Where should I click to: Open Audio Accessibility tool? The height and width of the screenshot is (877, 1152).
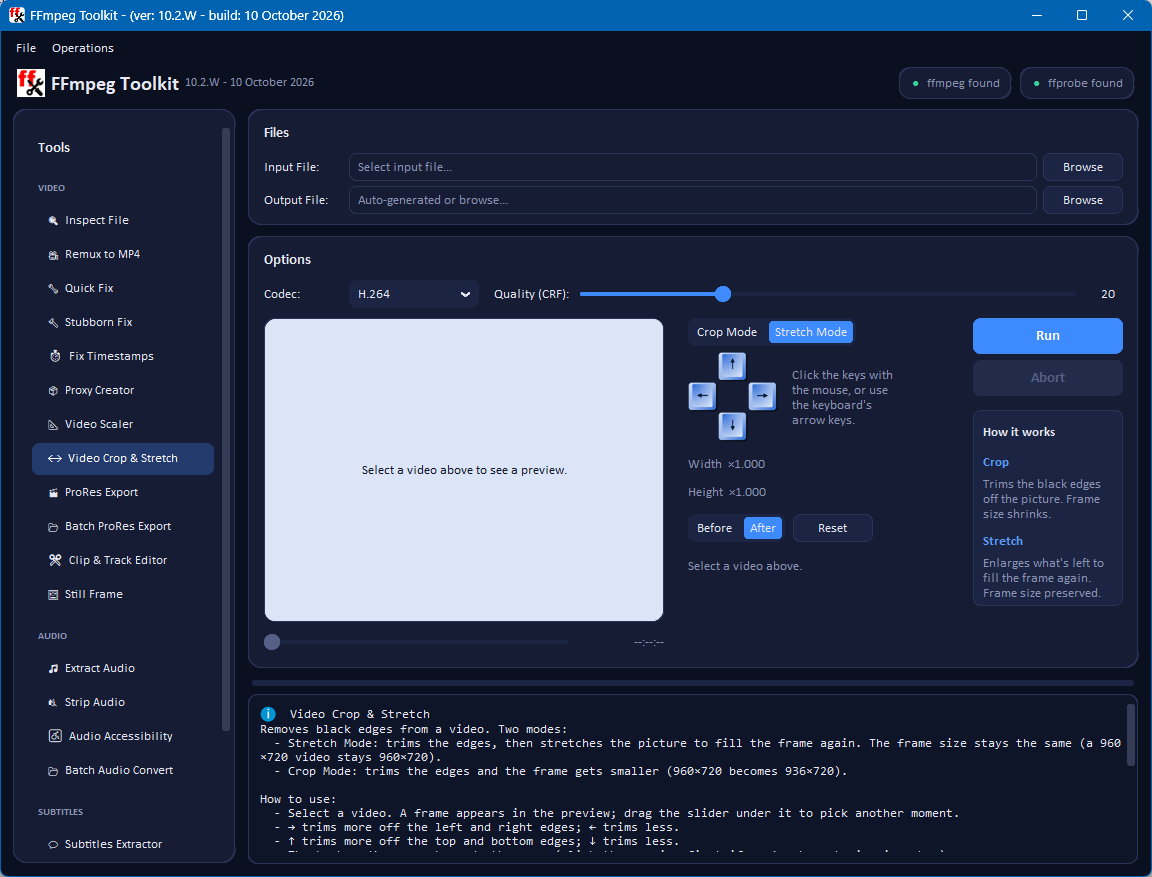click(x=123, y=736)
